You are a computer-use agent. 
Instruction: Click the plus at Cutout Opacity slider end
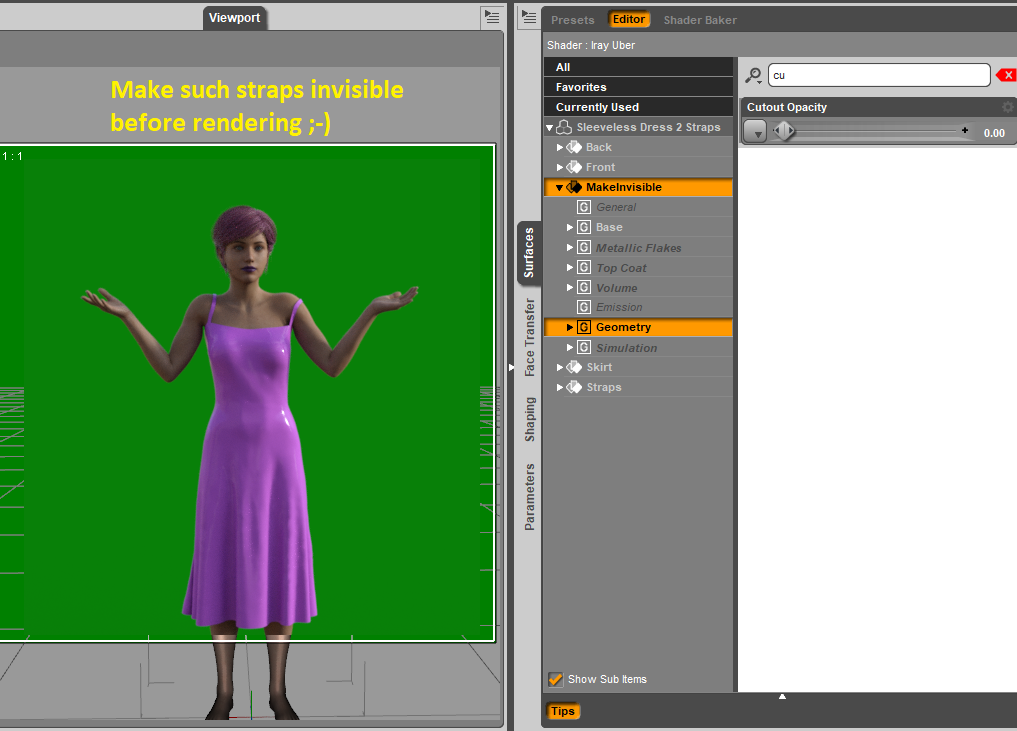(x=965, y=130)
